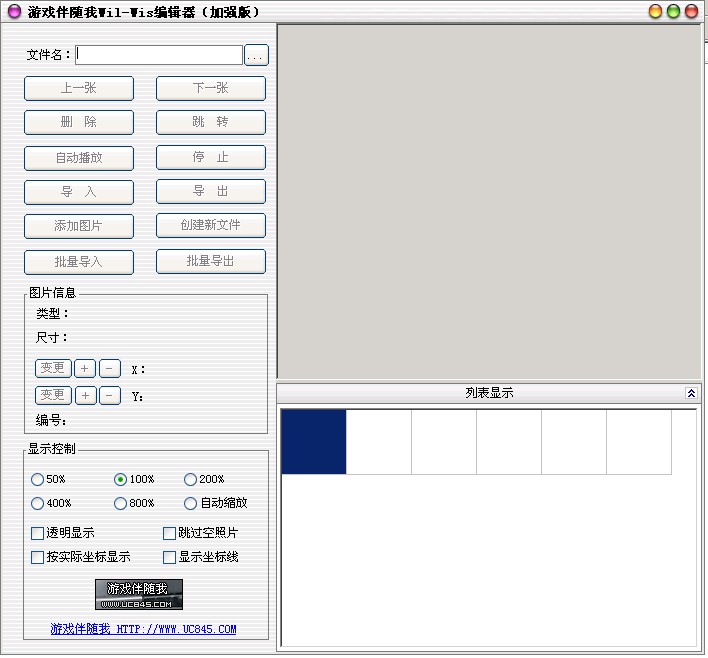Viewport: 708px width, 658px height.
Task: Open the 游戏伴随我 website link
Action: coord(143,630)
